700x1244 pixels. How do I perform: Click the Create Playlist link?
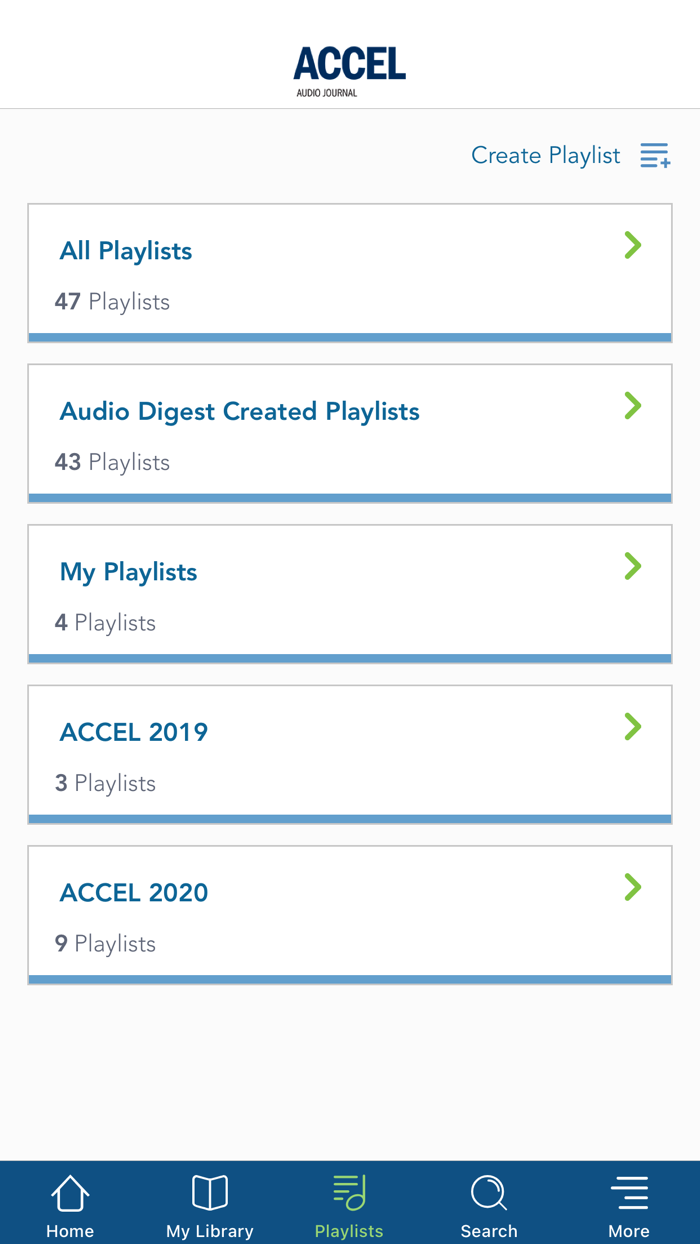click(x=545, y=155)
